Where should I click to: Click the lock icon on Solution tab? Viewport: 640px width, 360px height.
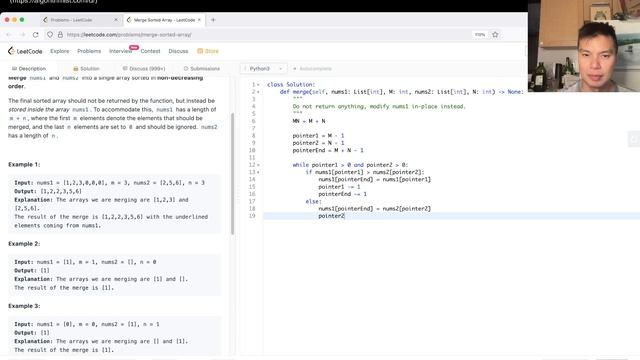click(76, 69)
